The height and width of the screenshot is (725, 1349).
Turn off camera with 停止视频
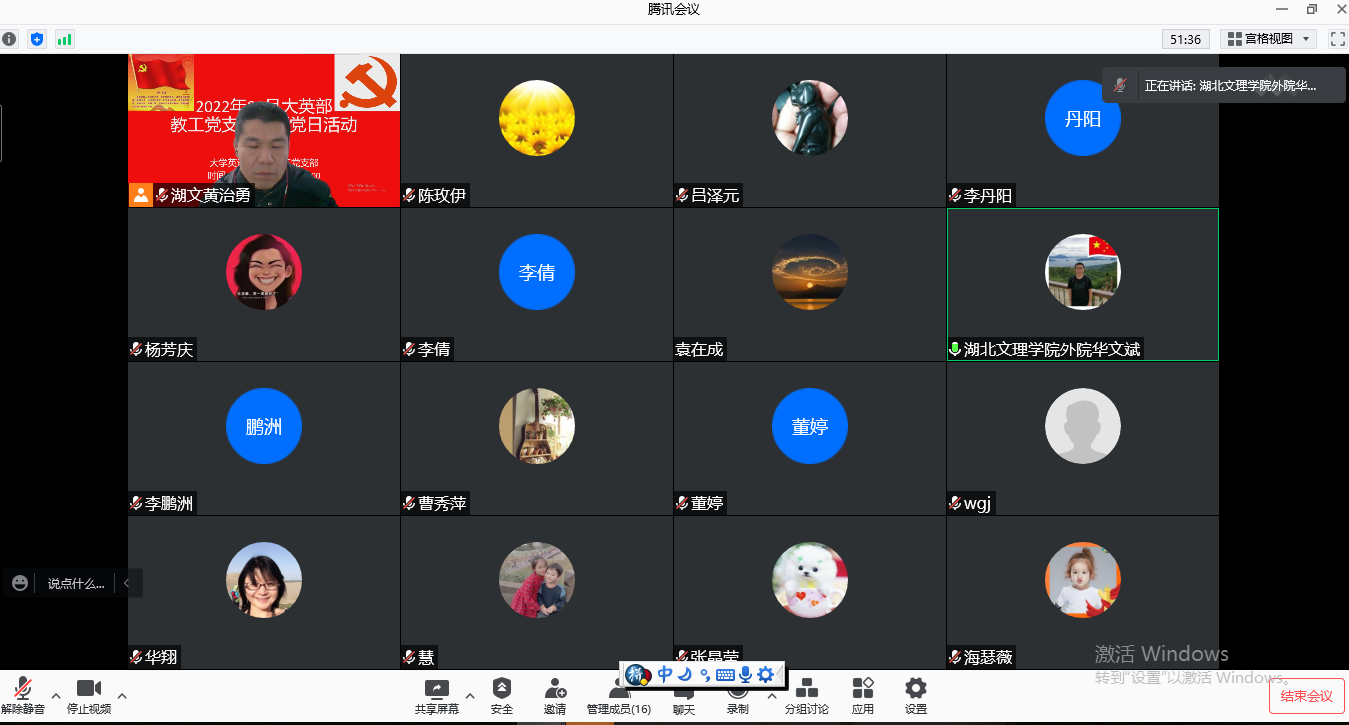point(89,695)
